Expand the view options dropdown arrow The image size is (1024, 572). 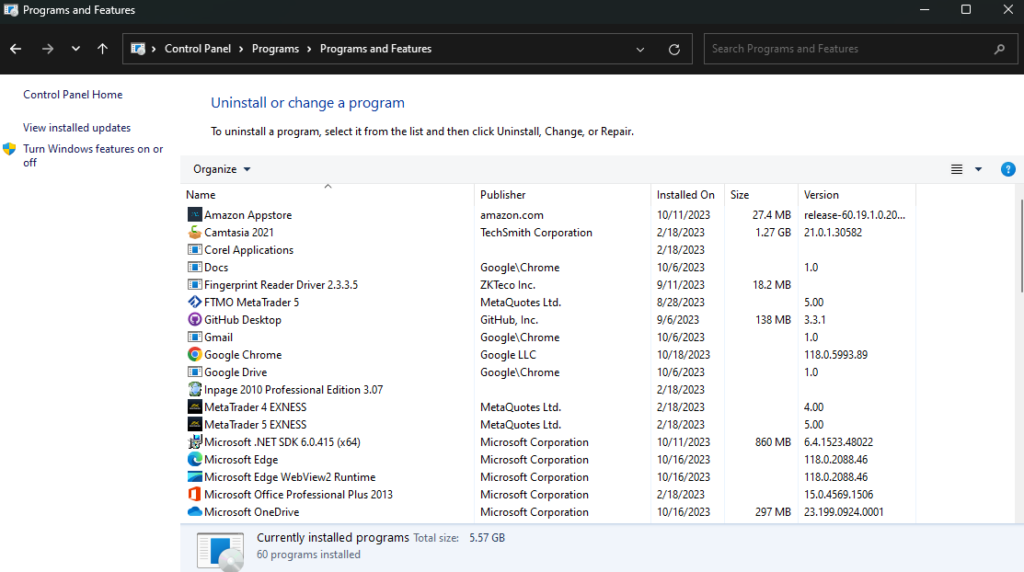pos(978,170)
